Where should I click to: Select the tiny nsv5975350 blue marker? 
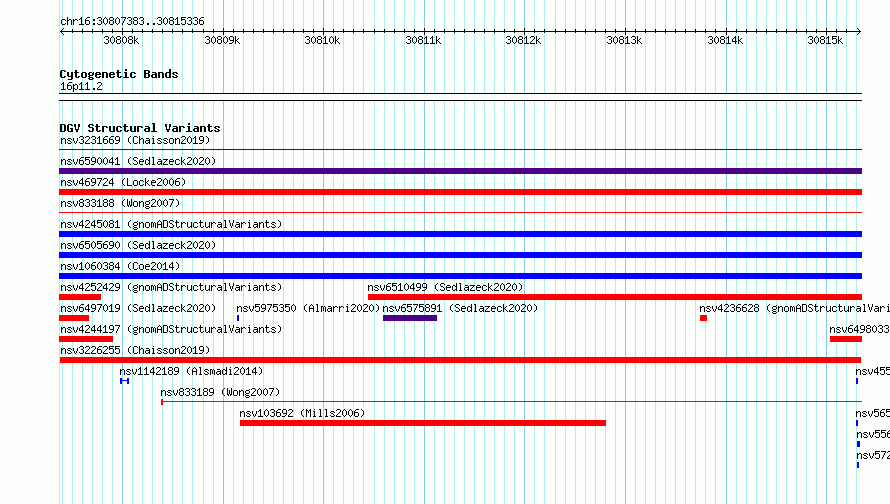pos(238,318)
